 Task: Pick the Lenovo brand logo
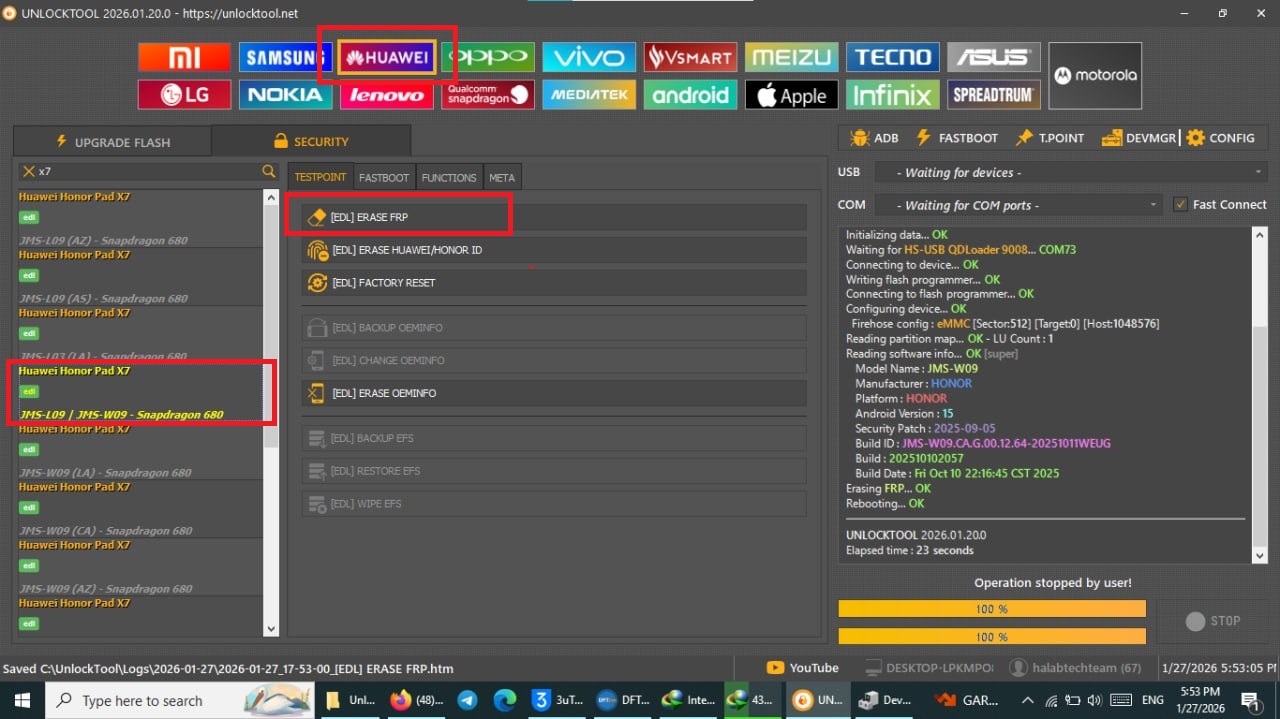[386, 95]
